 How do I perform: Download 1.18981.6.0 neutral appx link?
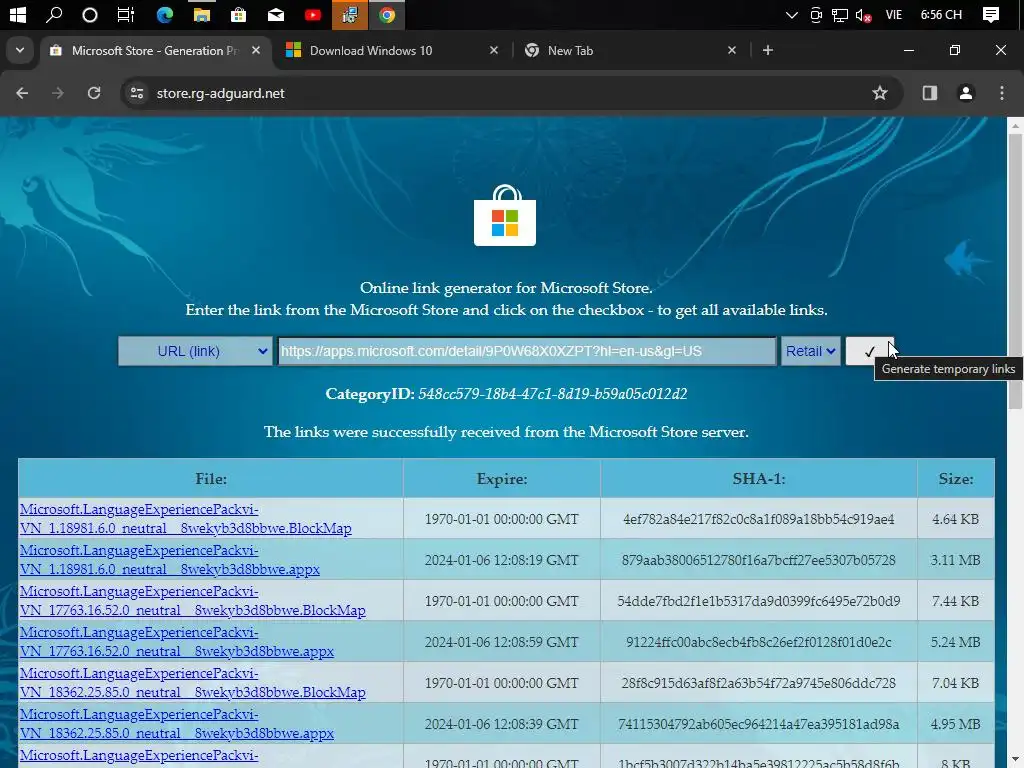tap(170, 560)
